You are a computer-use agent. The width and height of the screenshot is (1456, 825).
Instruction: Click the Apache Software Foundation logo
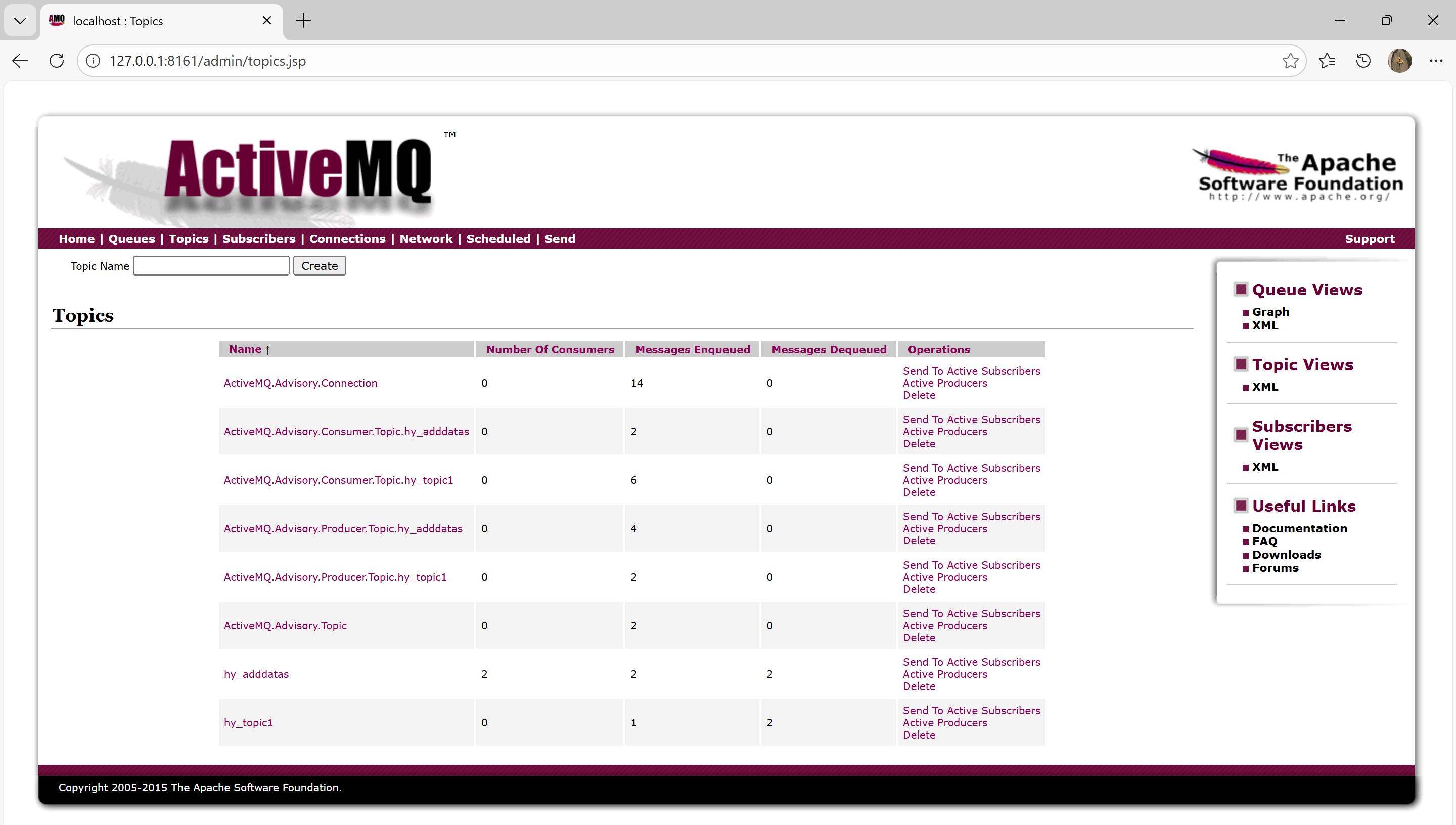pos(1299,175)
